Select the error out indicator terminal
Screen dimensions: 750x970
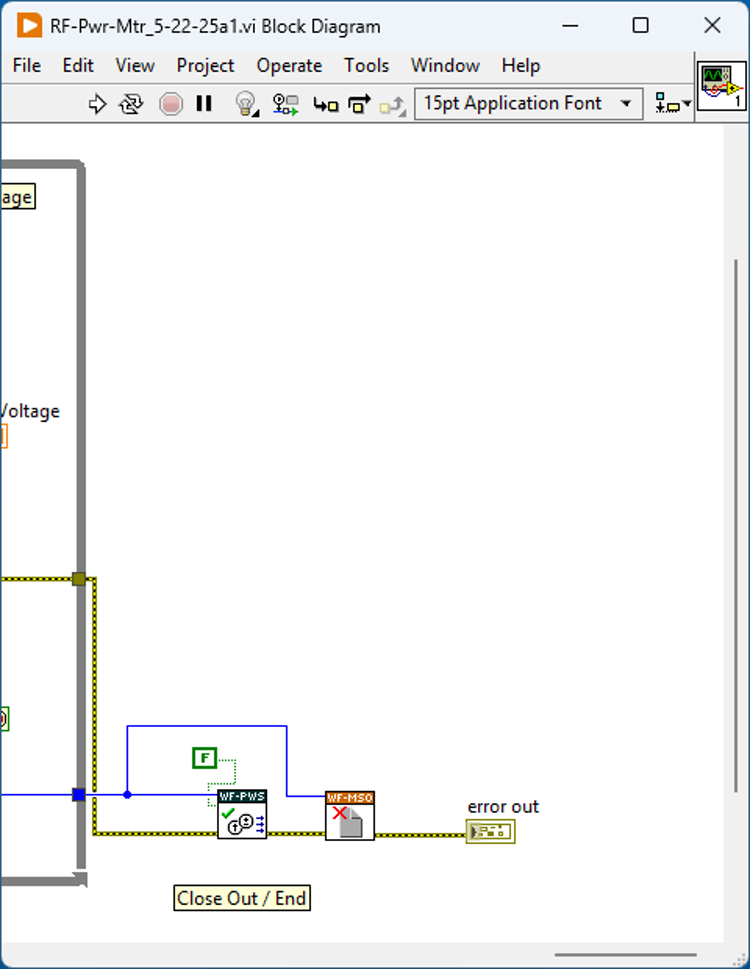coord(491,831)
